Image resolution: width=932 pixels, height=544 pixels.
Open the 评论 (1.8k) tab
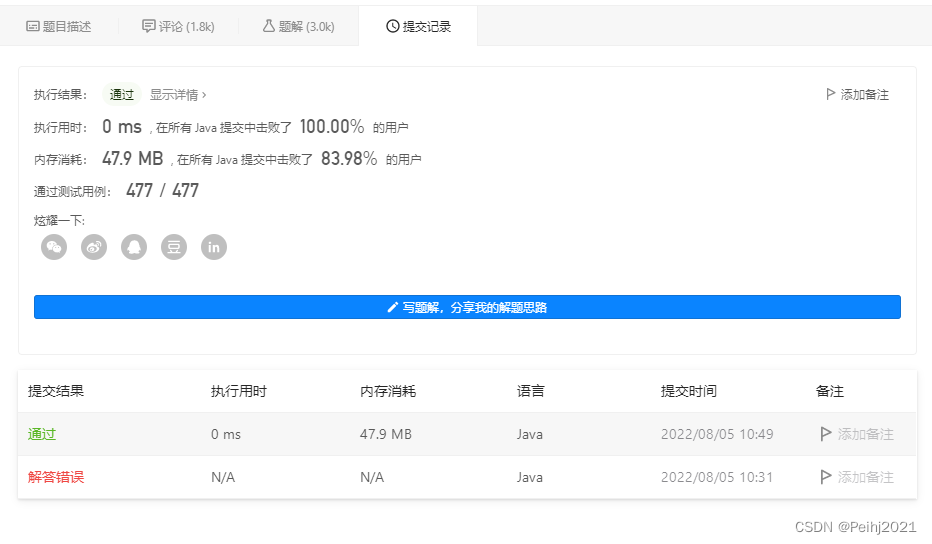[x=178, y=26]
